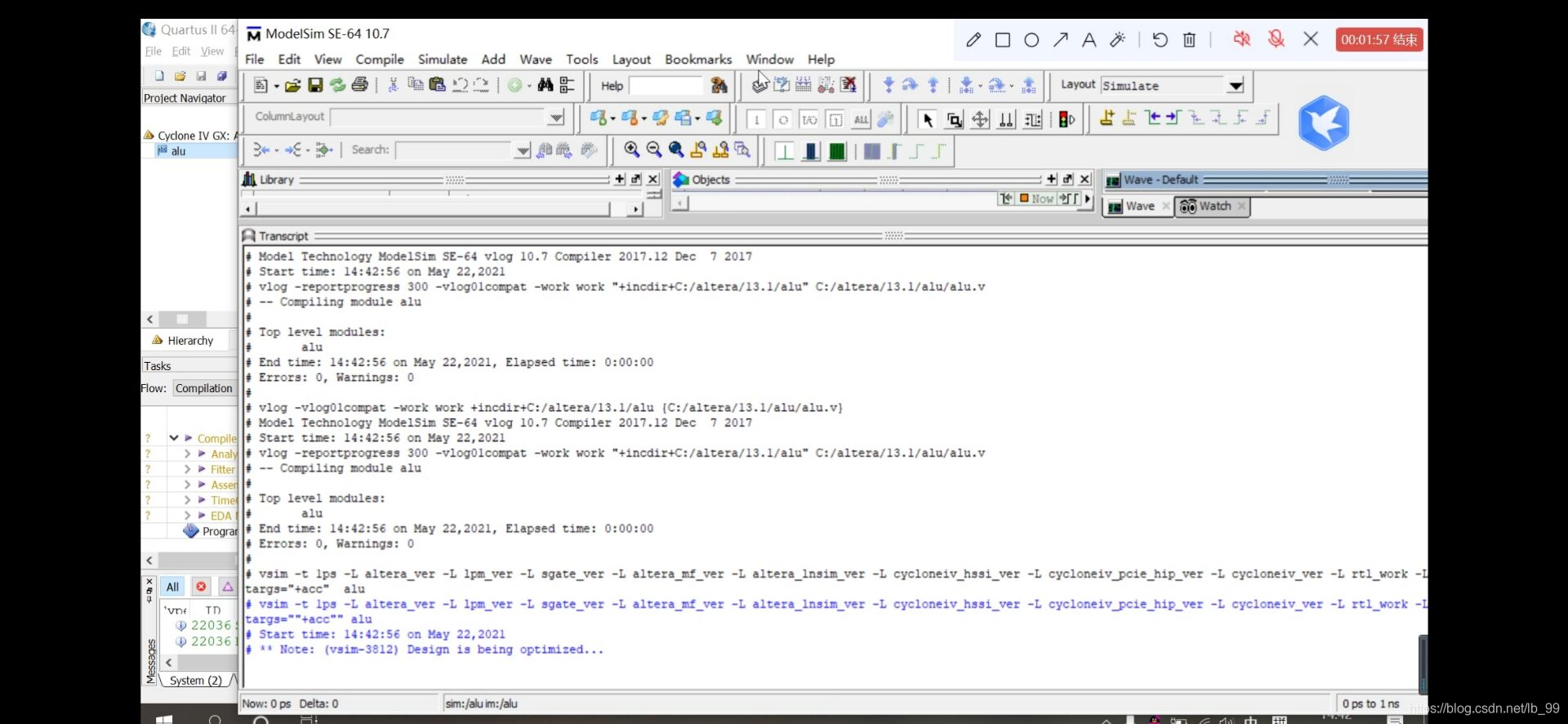This screenshot has height=724, width=1568.
Task: Click the pencil annotation tool
Action: [x=973, y=39]
